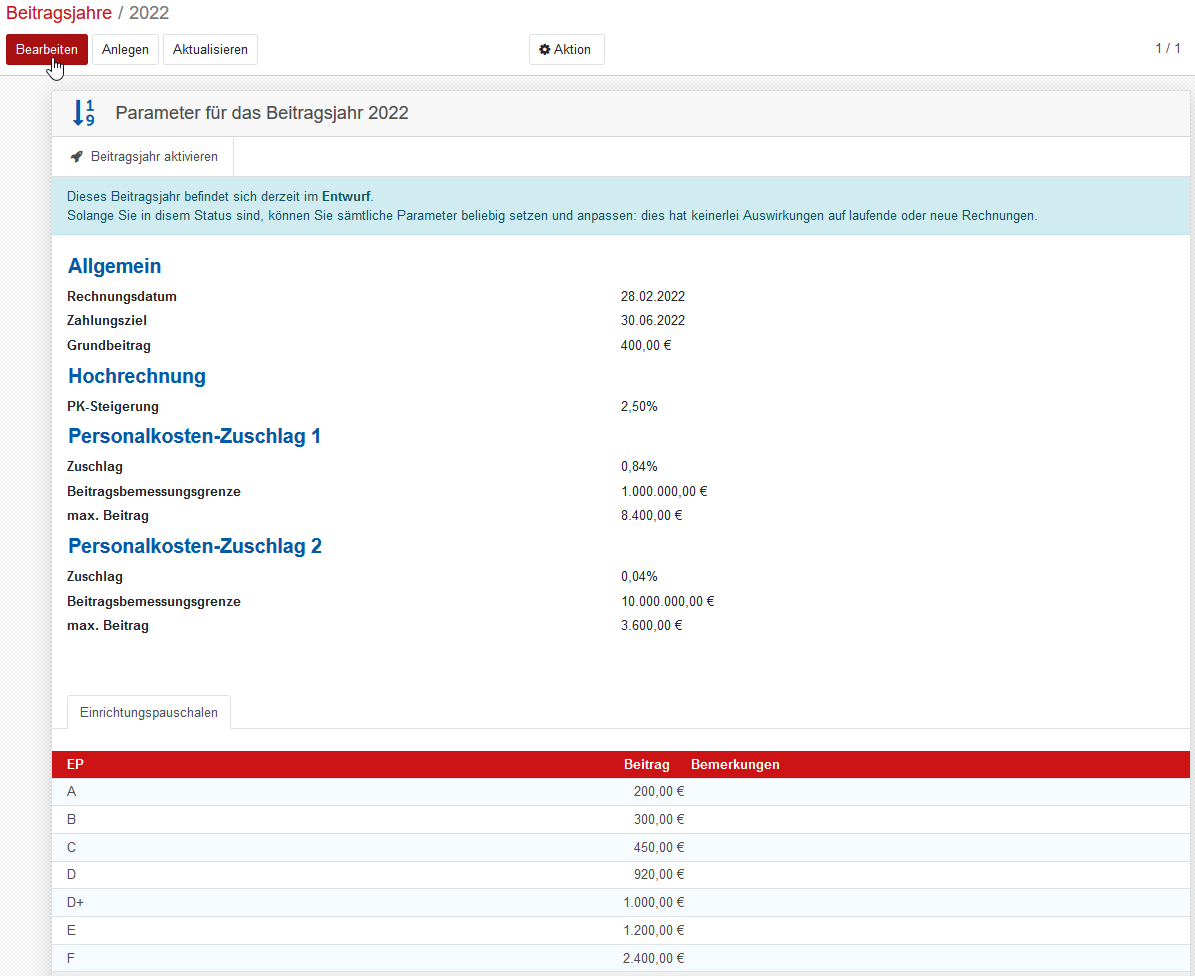Go to Beitragsjahre breadcrumb link
Viewport: 1195px width, 976px height.
pos(59,13)
